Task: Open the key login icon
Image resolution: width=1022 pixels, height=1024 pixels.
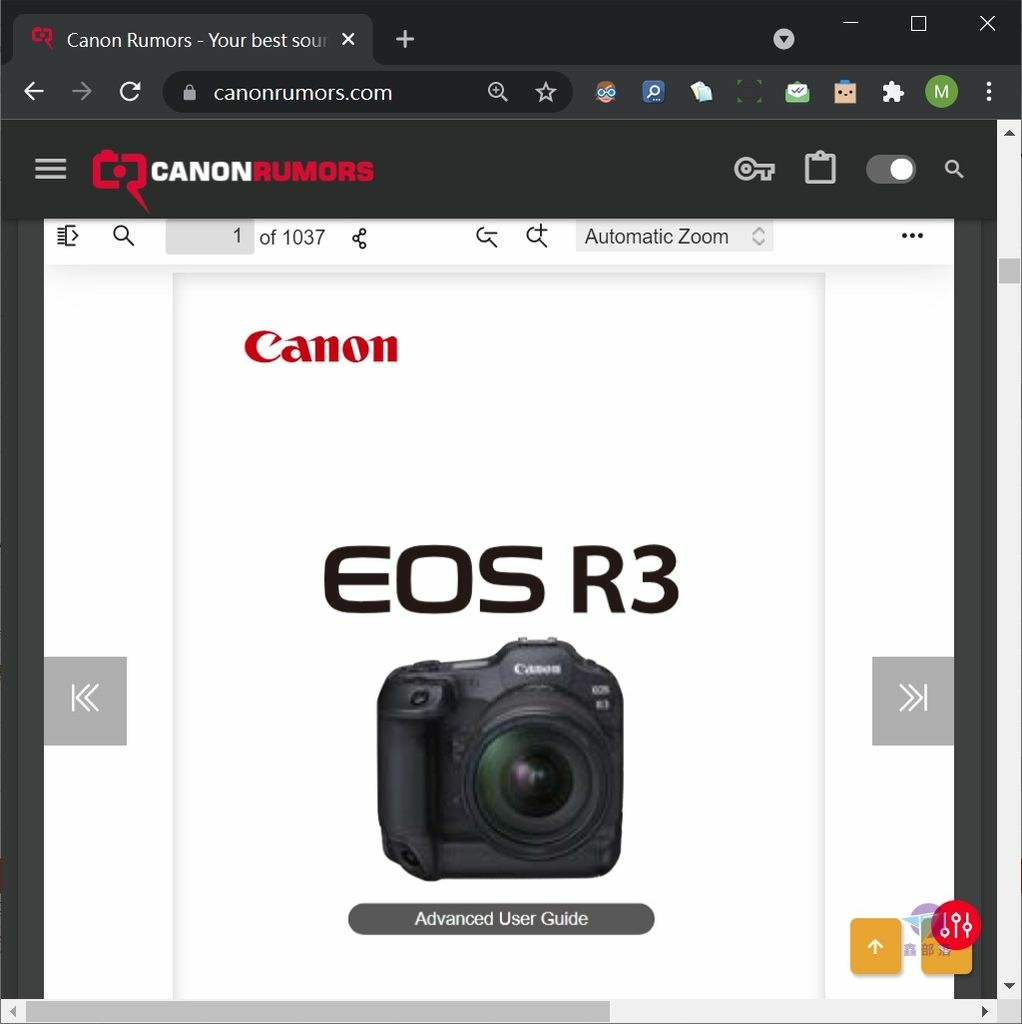Action: click(x=754, y=169)
